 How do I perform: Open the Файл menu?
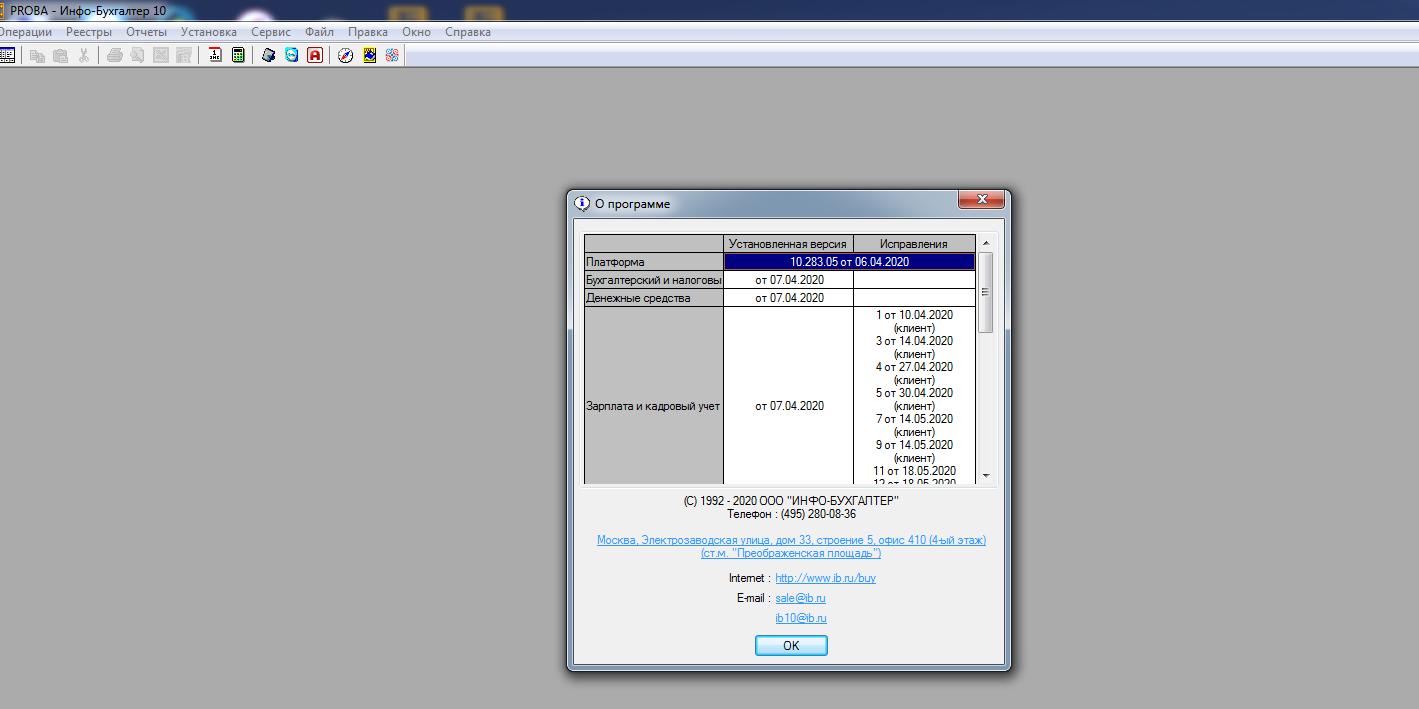(320, 32)
